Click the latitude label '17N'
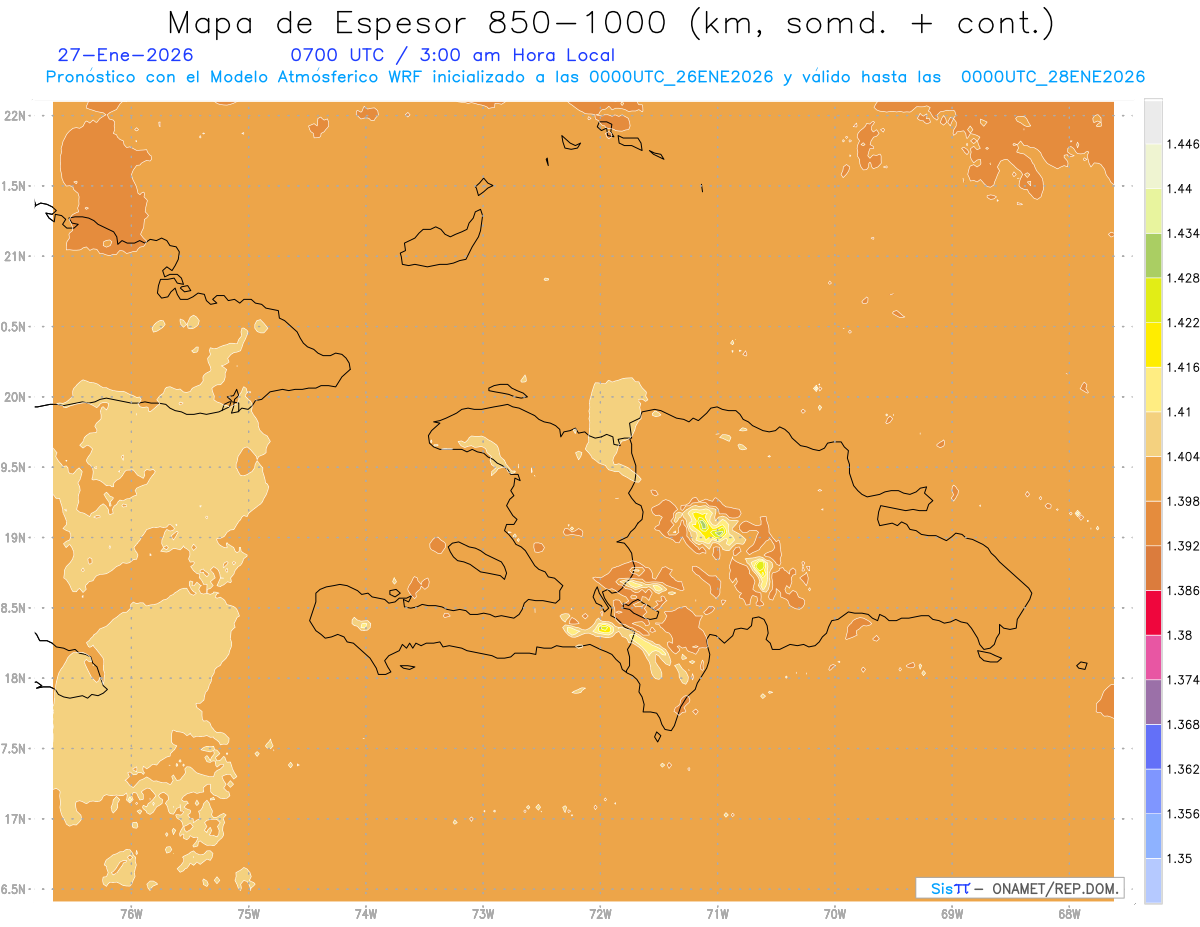The image size is (1200, 927). (x=16, y=819)
